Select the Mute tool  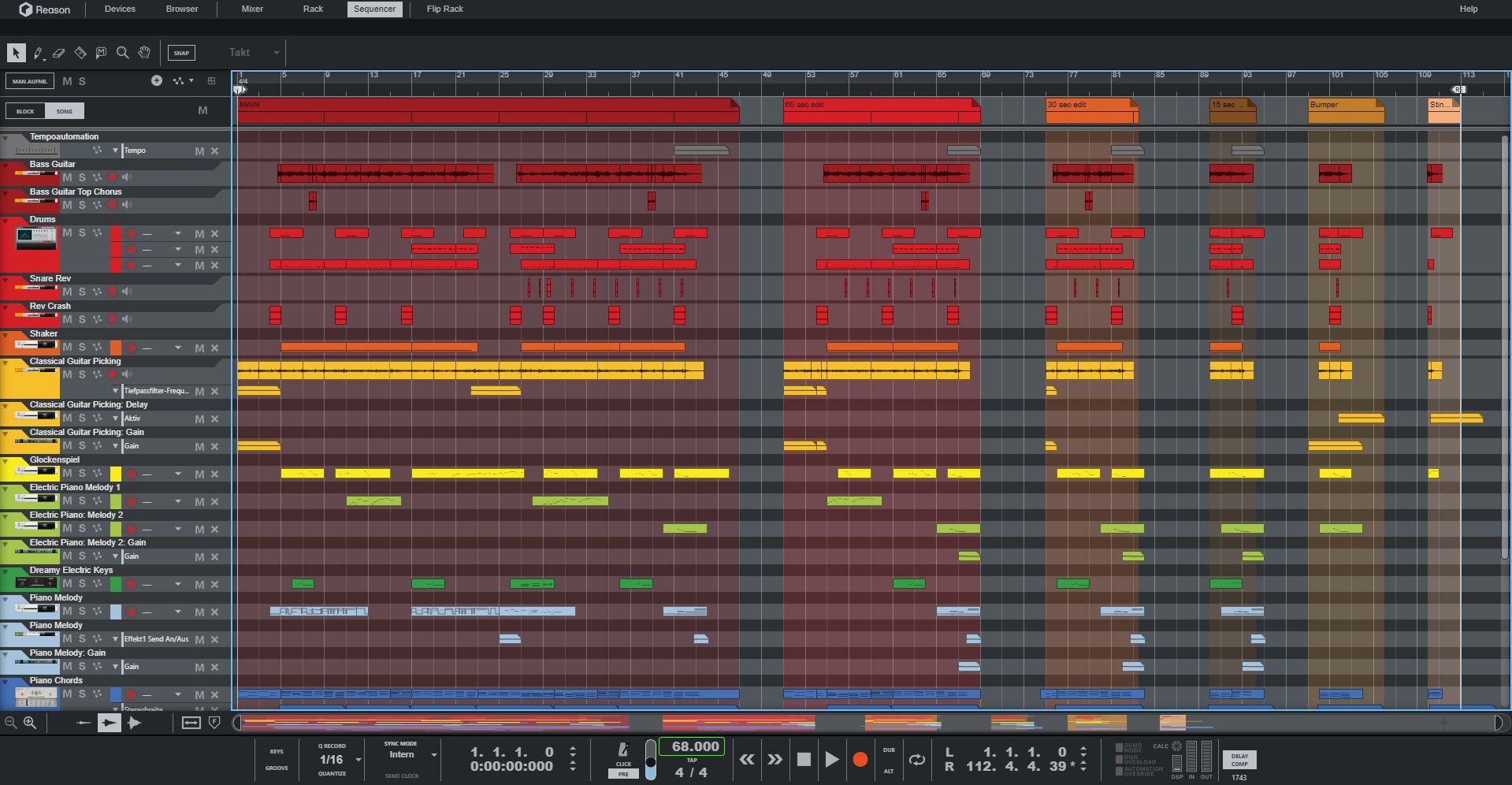tap(101, 53)
